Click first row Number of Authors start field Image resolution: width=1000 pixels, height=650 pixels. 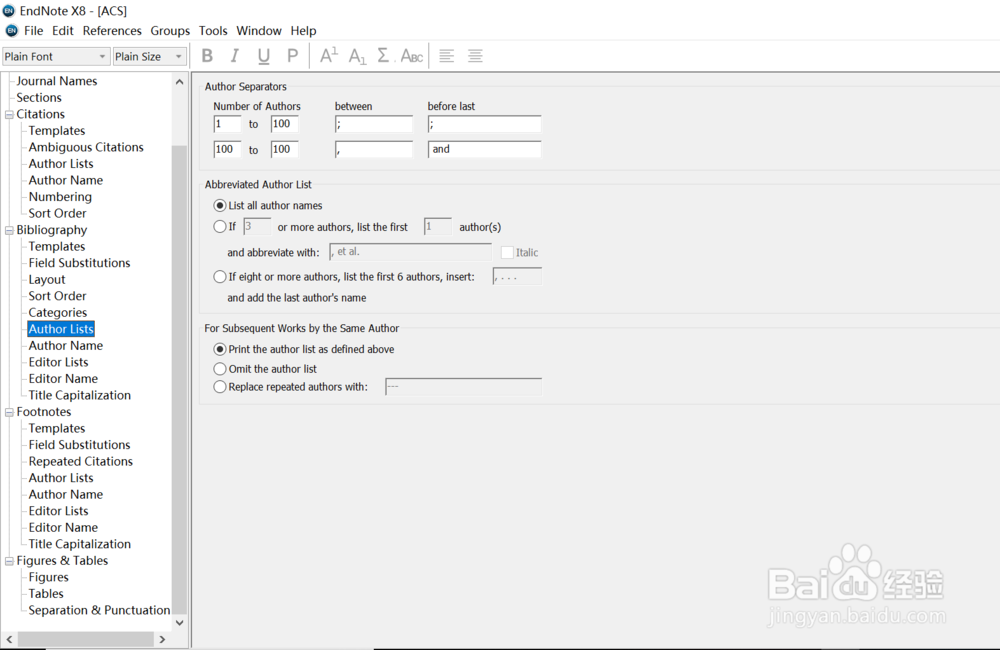tap(228, 124)
